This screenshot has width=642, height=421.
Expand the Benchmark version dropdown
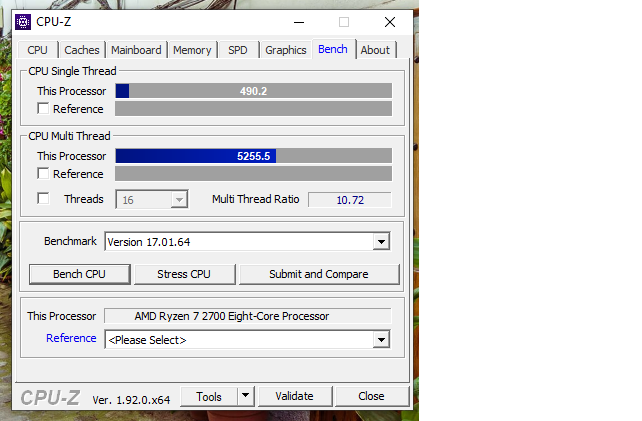[247, 242]
